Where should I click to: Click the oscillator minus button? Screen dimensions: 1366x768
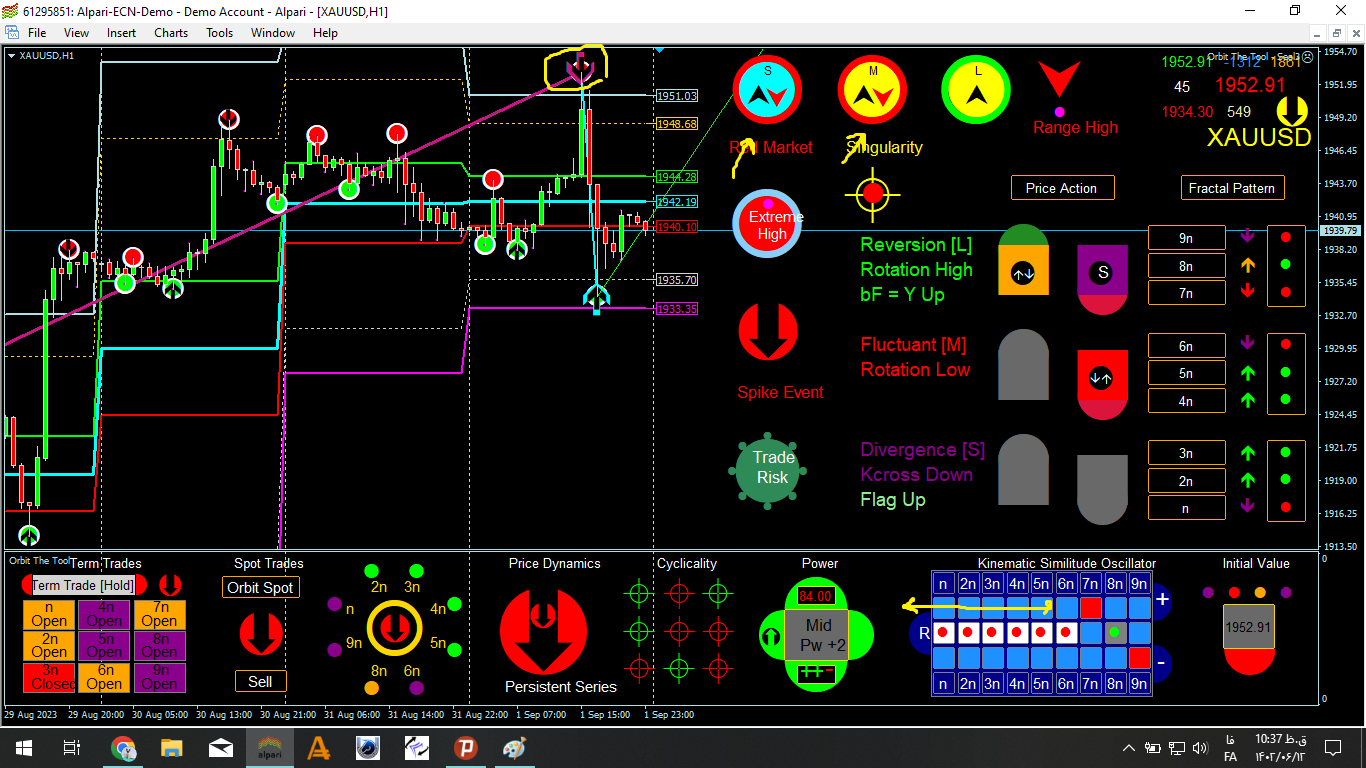coord(1162,662)
